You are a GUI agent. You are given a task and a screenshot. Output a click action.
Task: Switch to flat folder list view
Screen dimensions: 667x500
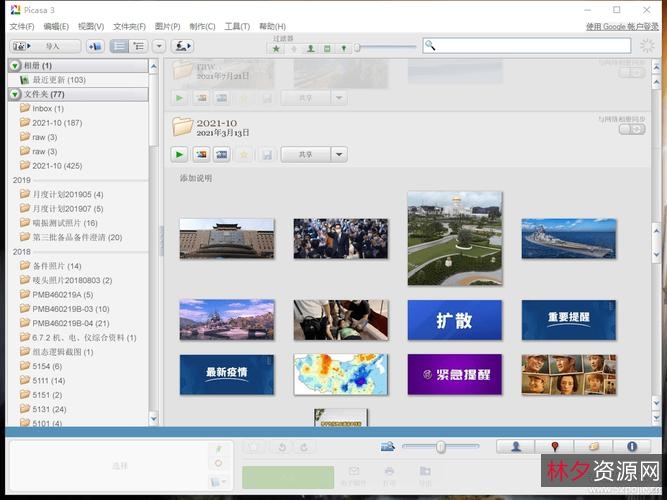click(119, 46)
